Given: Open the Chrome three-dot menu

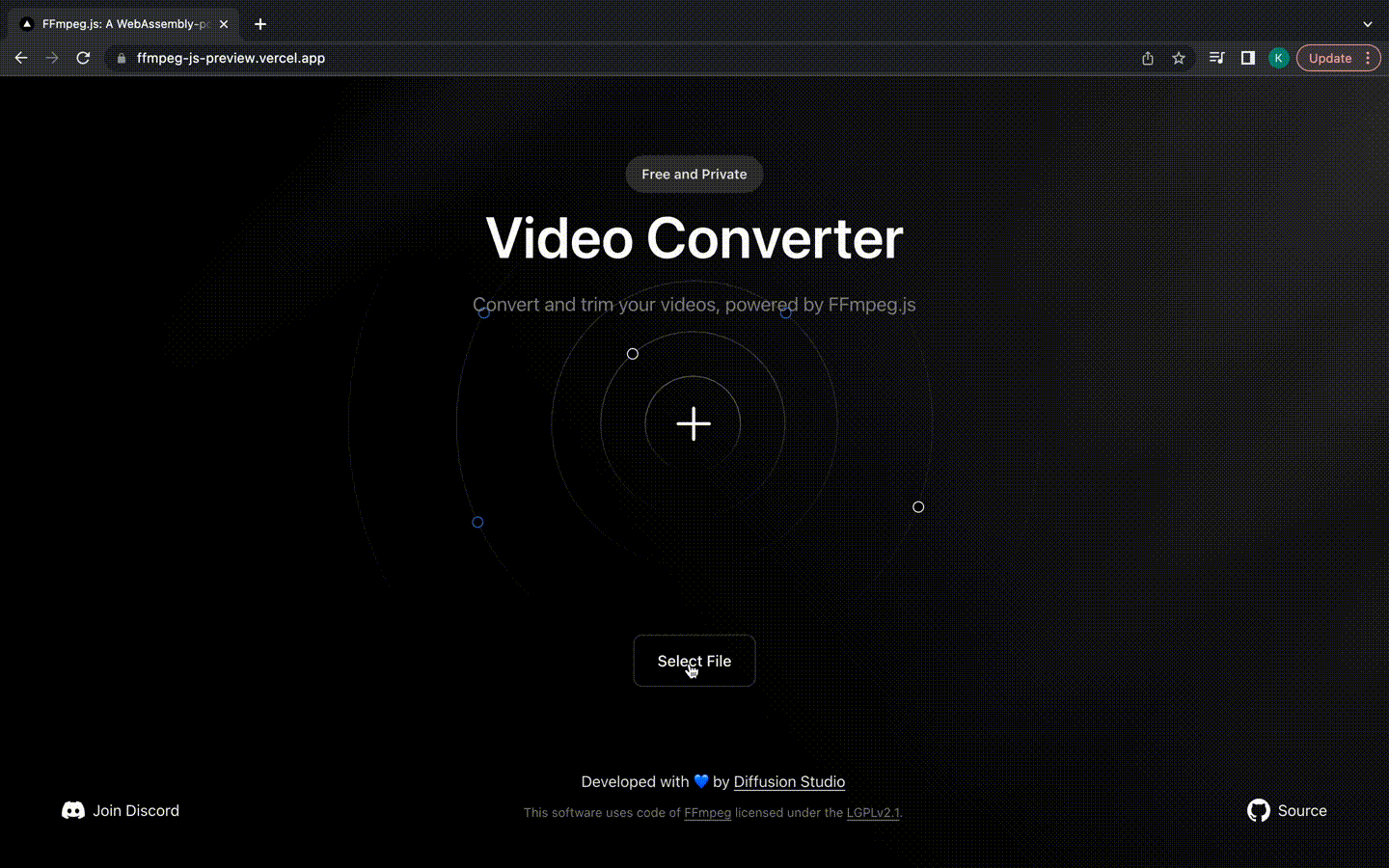Looking at the screenshot, I should click(1369, 58).
